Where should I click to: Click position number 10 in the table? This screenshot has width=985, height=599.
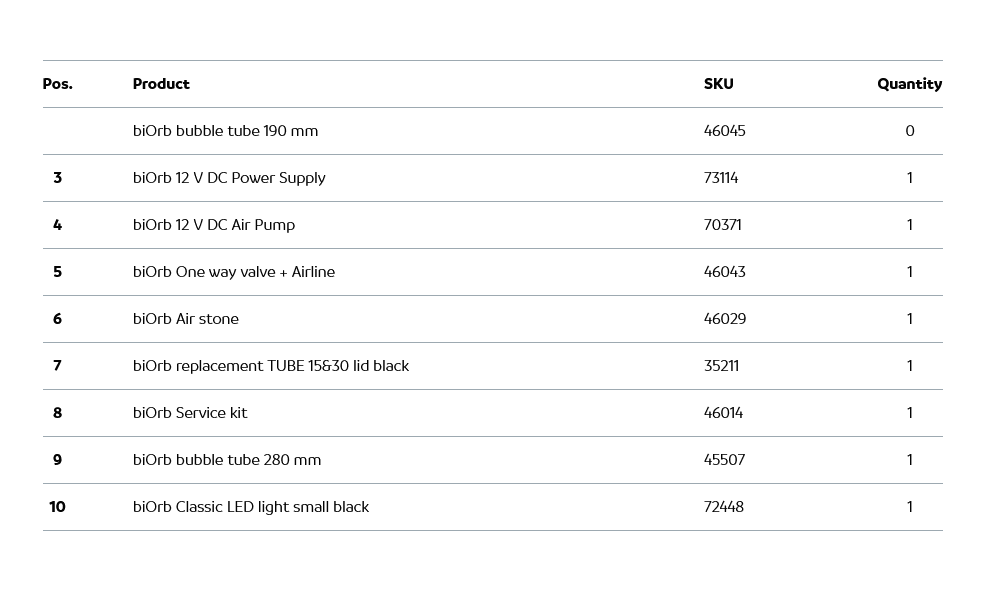[57, 507]
